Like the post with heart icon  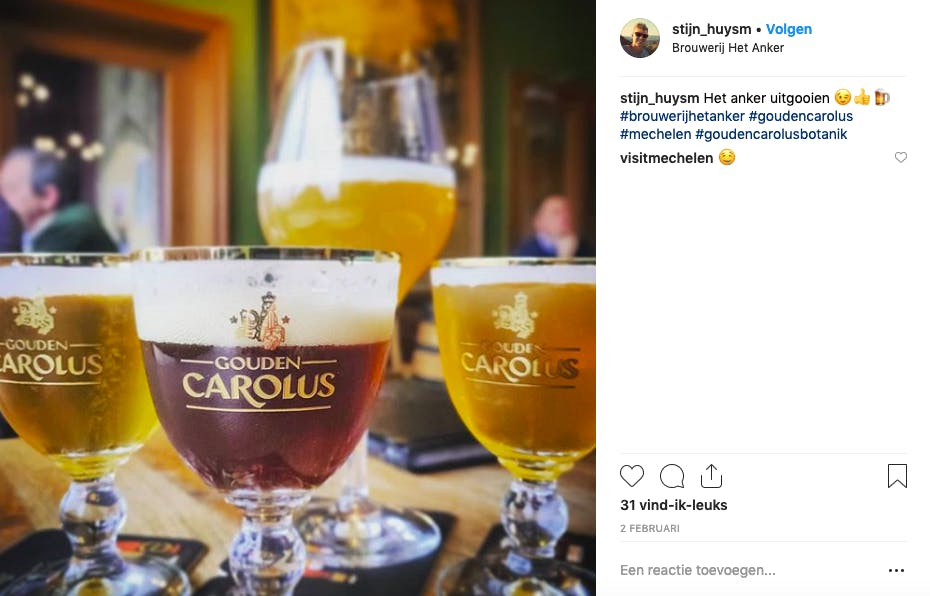tap(632, 476)
